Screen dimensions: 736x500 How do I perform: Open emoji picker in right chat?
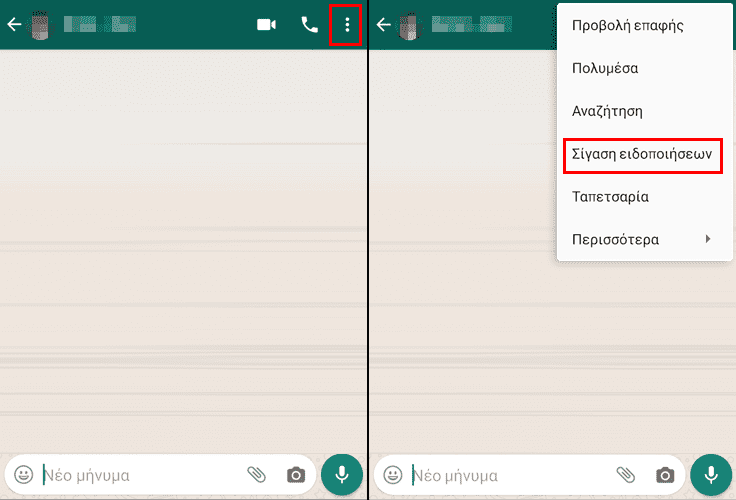(393, 475)
